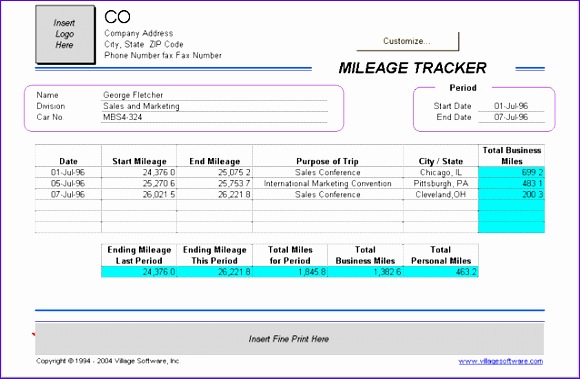This screenshot has height=379, width=580.
Task: Select the date cell 07-Jul-96 in table
Action: tap(68, 194)
